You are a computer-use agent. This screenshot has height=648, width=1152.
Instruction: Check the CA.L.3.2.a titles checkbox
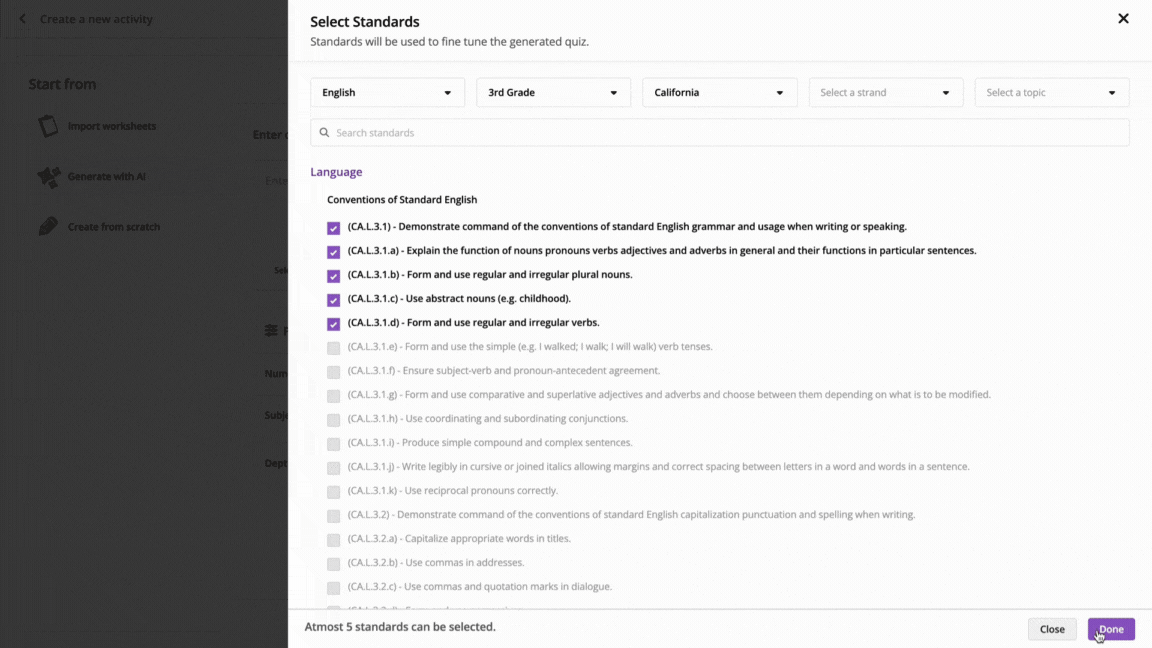point(334,540)
